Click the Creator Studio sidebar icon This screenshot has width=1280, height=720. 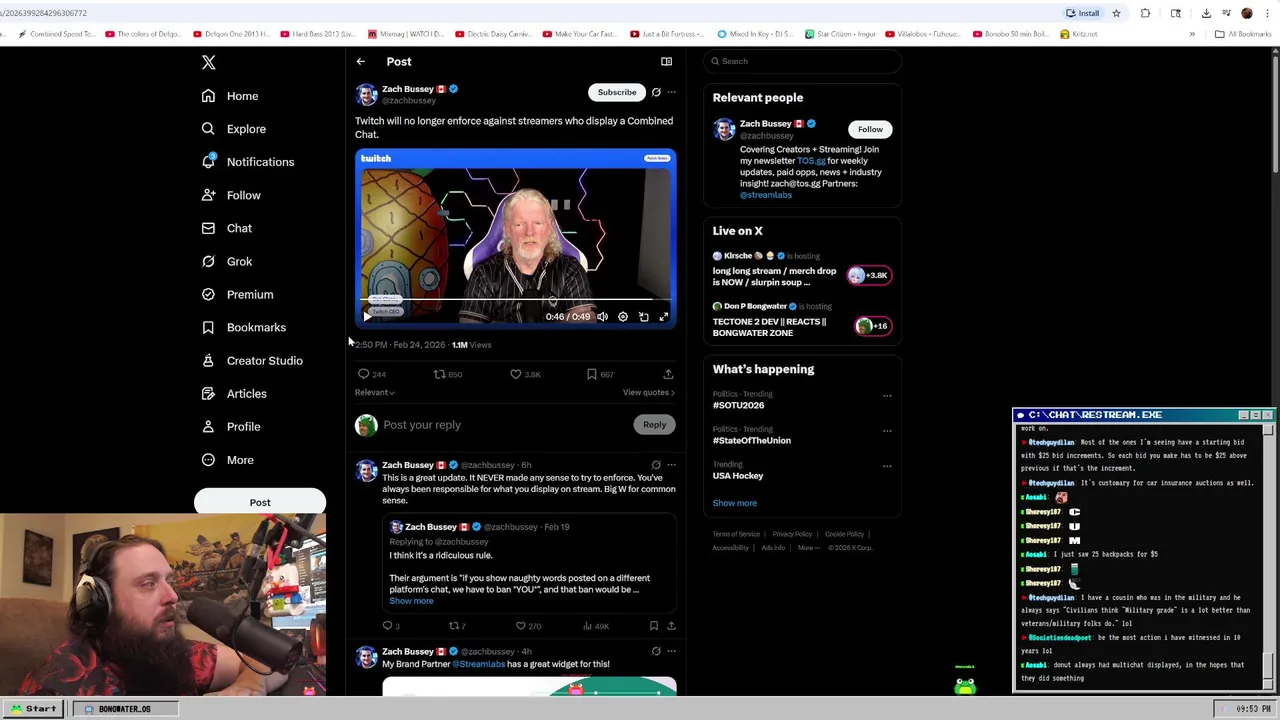[208, 360]
